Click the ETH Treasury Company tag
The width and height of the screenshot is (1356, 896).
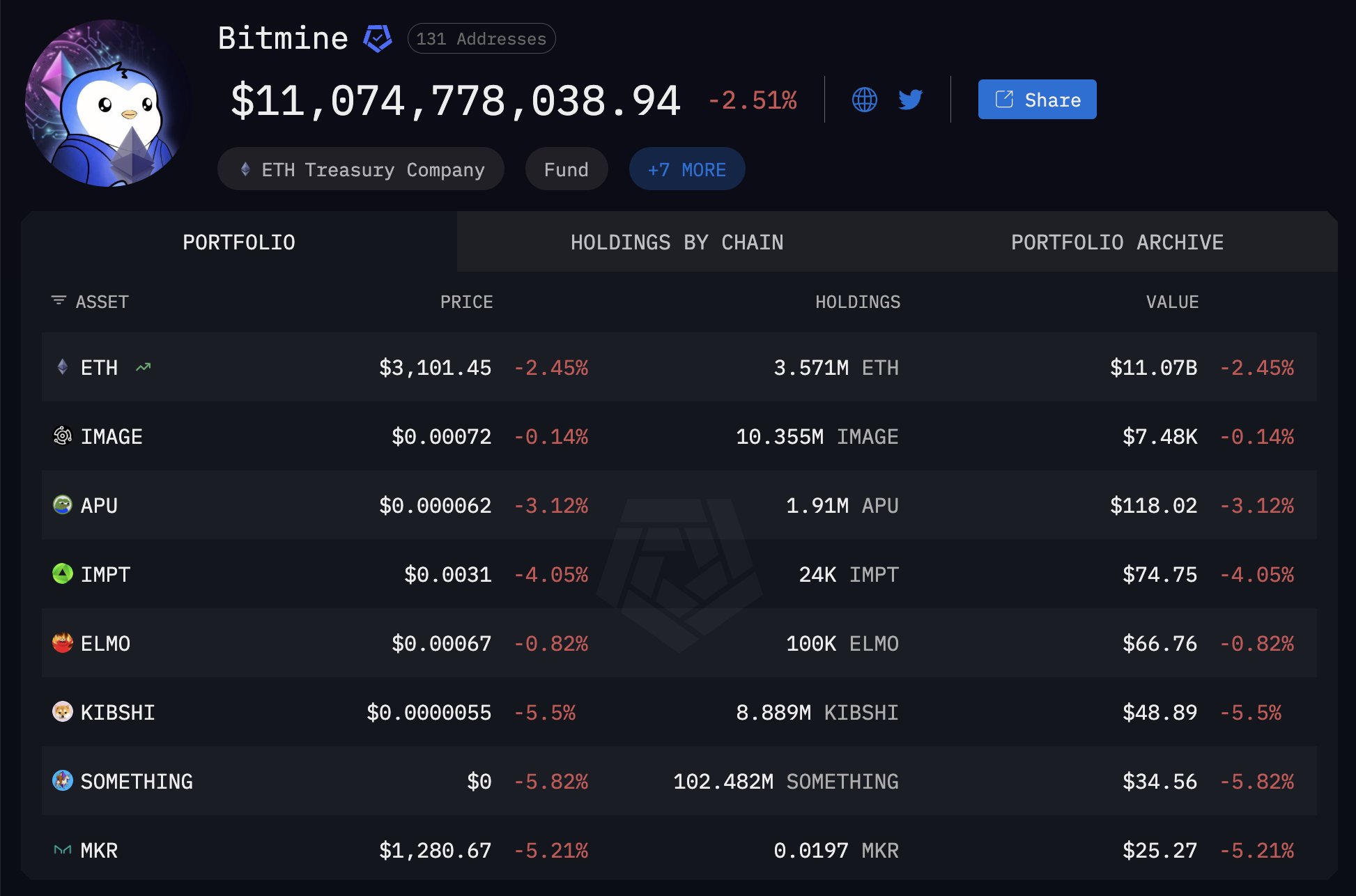tap(361, 169)
